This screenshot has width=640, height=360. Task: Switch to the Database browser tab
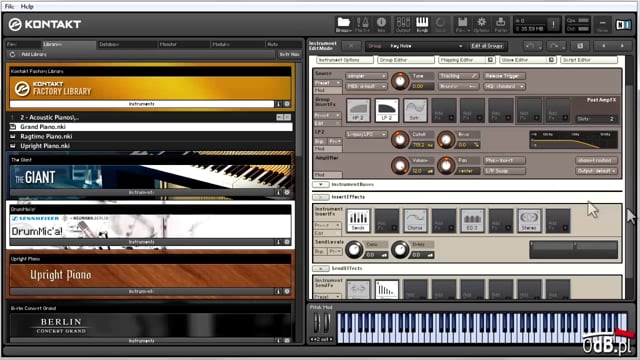[x=127, y=44]
